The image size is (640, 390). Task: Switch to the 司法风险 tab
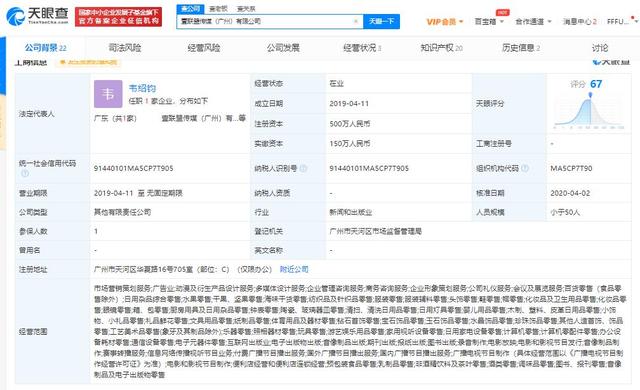[125, 48]
